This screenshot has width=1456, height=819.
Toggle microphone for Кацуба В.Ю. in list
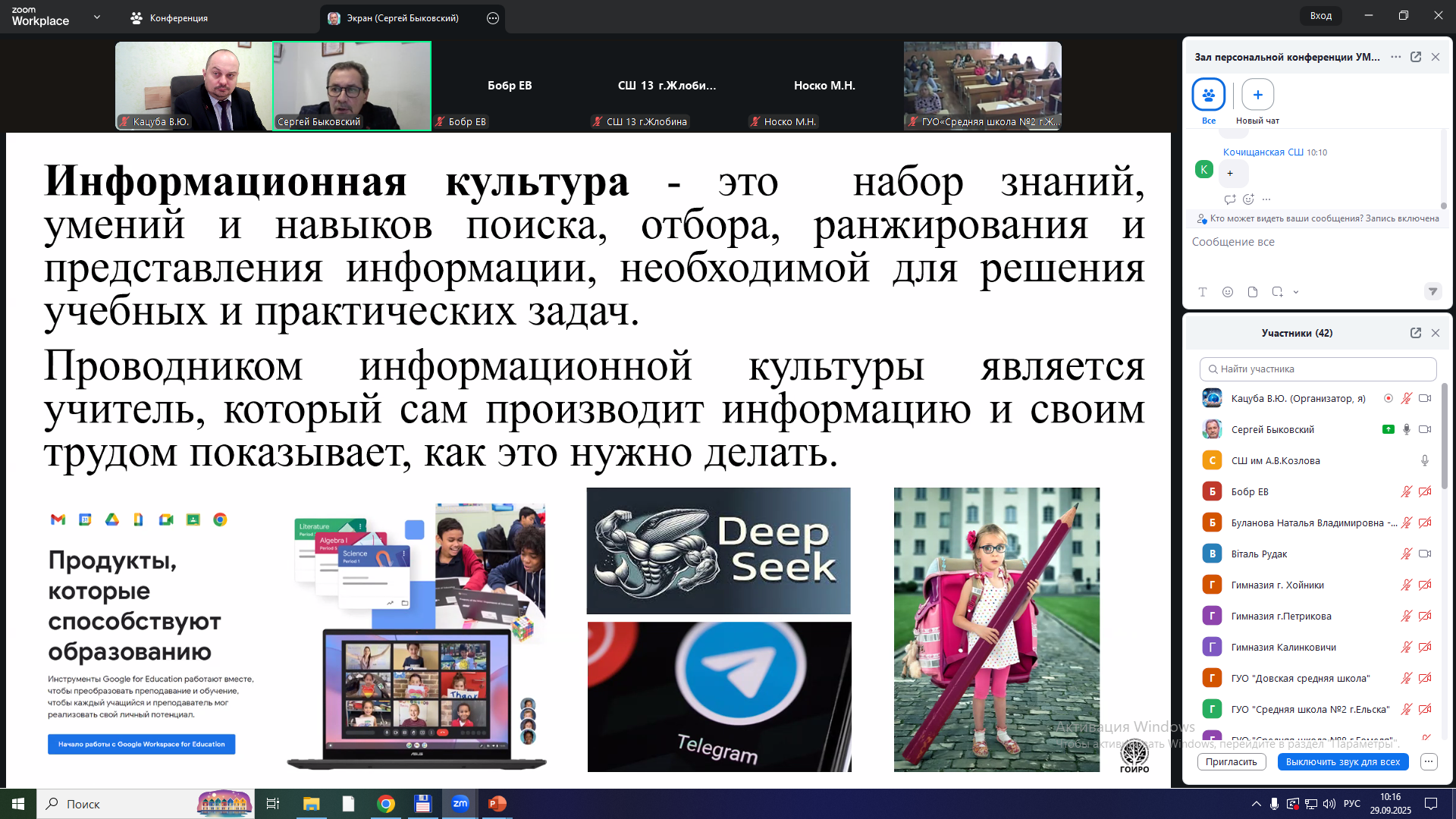click(x=1406, y=398)
